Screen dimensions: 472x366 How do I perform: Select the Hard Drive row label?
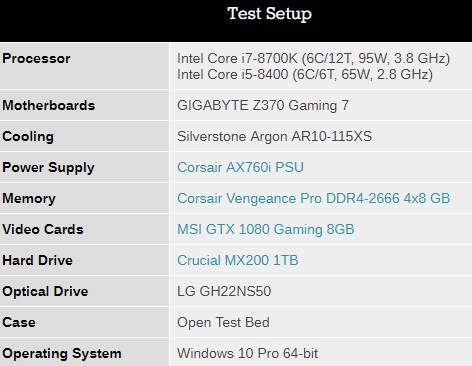(37, 260)
